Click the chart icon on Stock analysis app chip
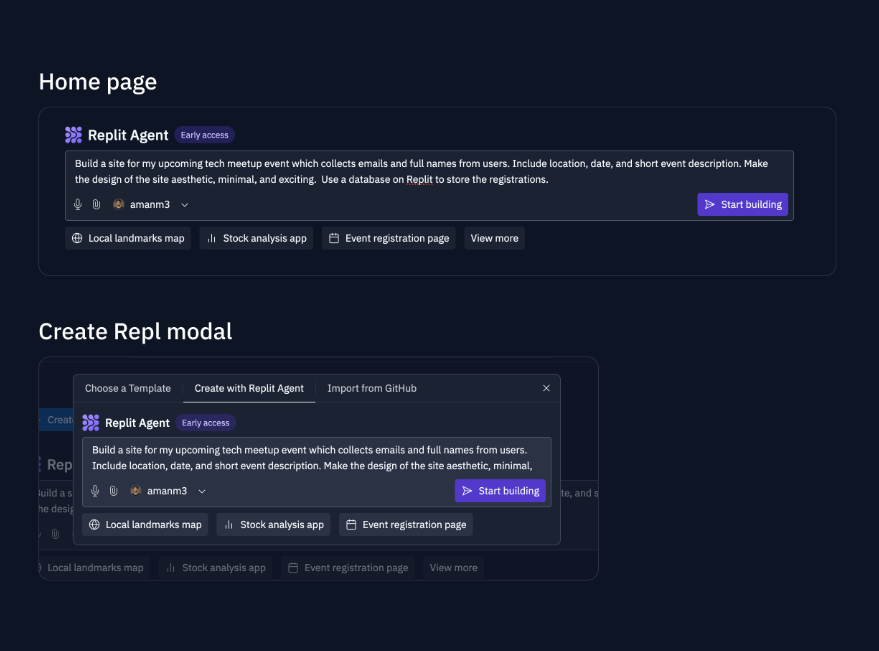The width and height of the screenshot is (879, 651). point(211,238)
